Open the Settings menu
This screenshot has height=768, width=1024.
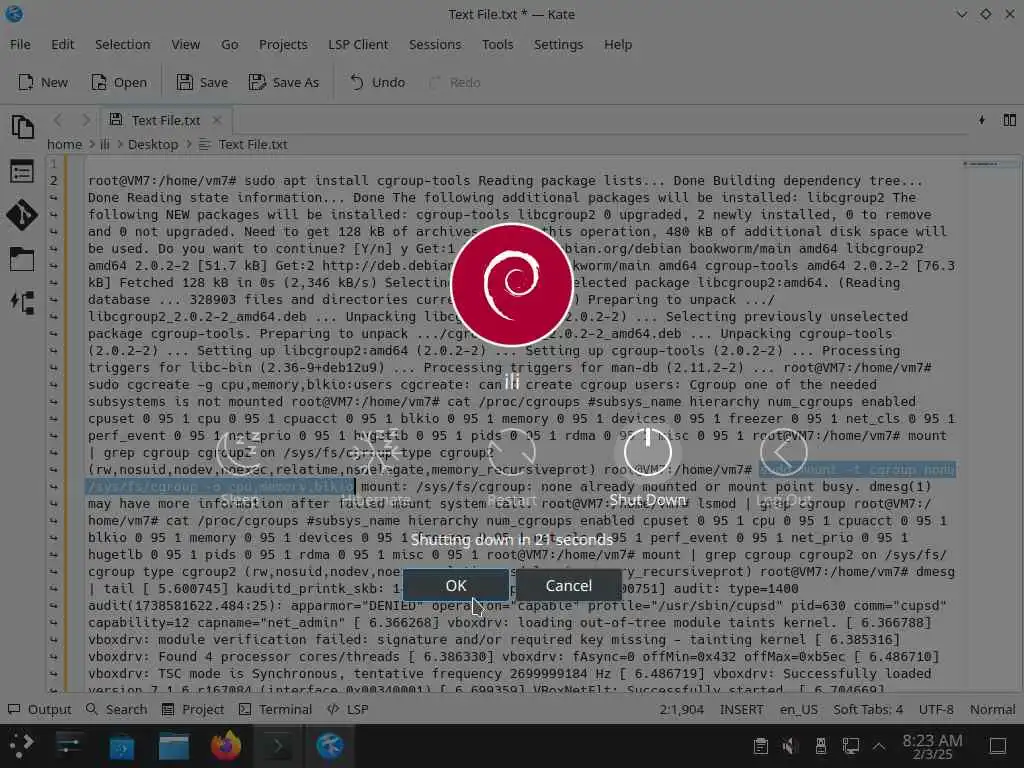click(x=558, y=44)
